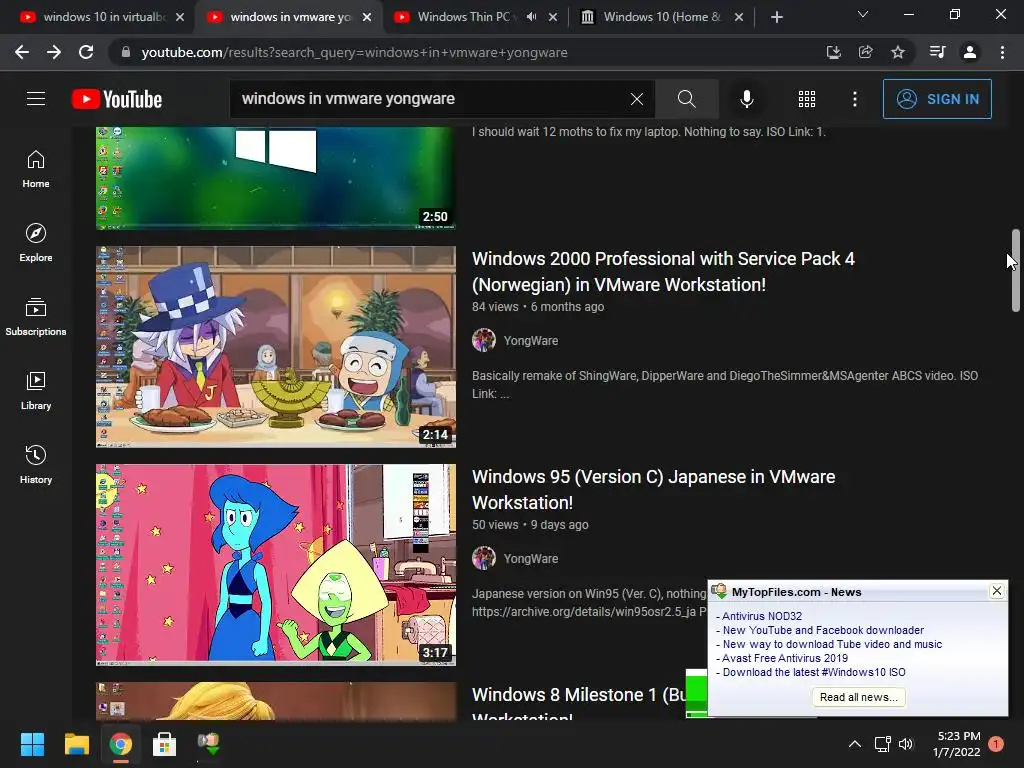This screenshot has width=1024, height=768.
Task: Open the clock showing 5:23 PM
Action: pyautogui.click(x=957, y=744)
